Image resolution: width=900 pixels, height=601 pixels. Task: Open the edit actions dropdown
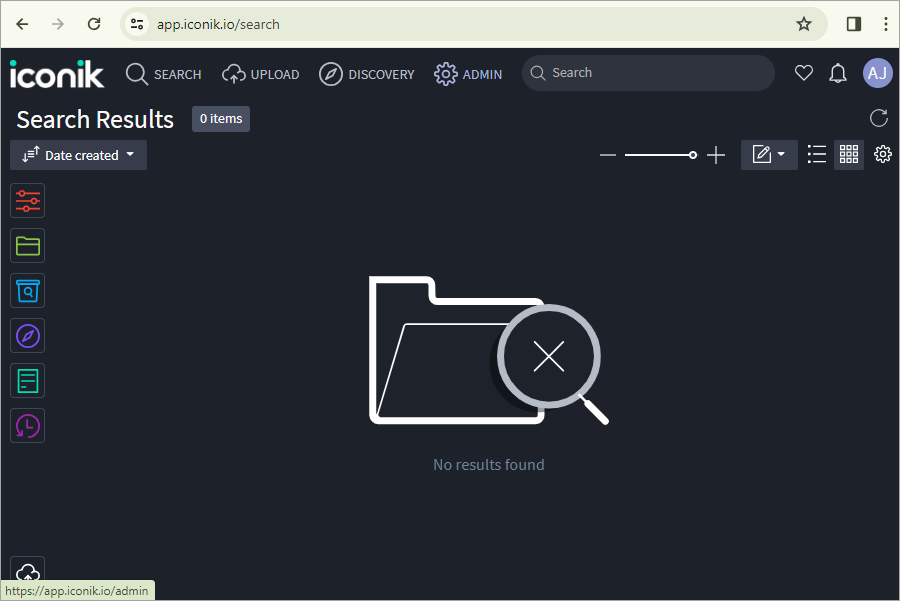click(x=769, y=154)
